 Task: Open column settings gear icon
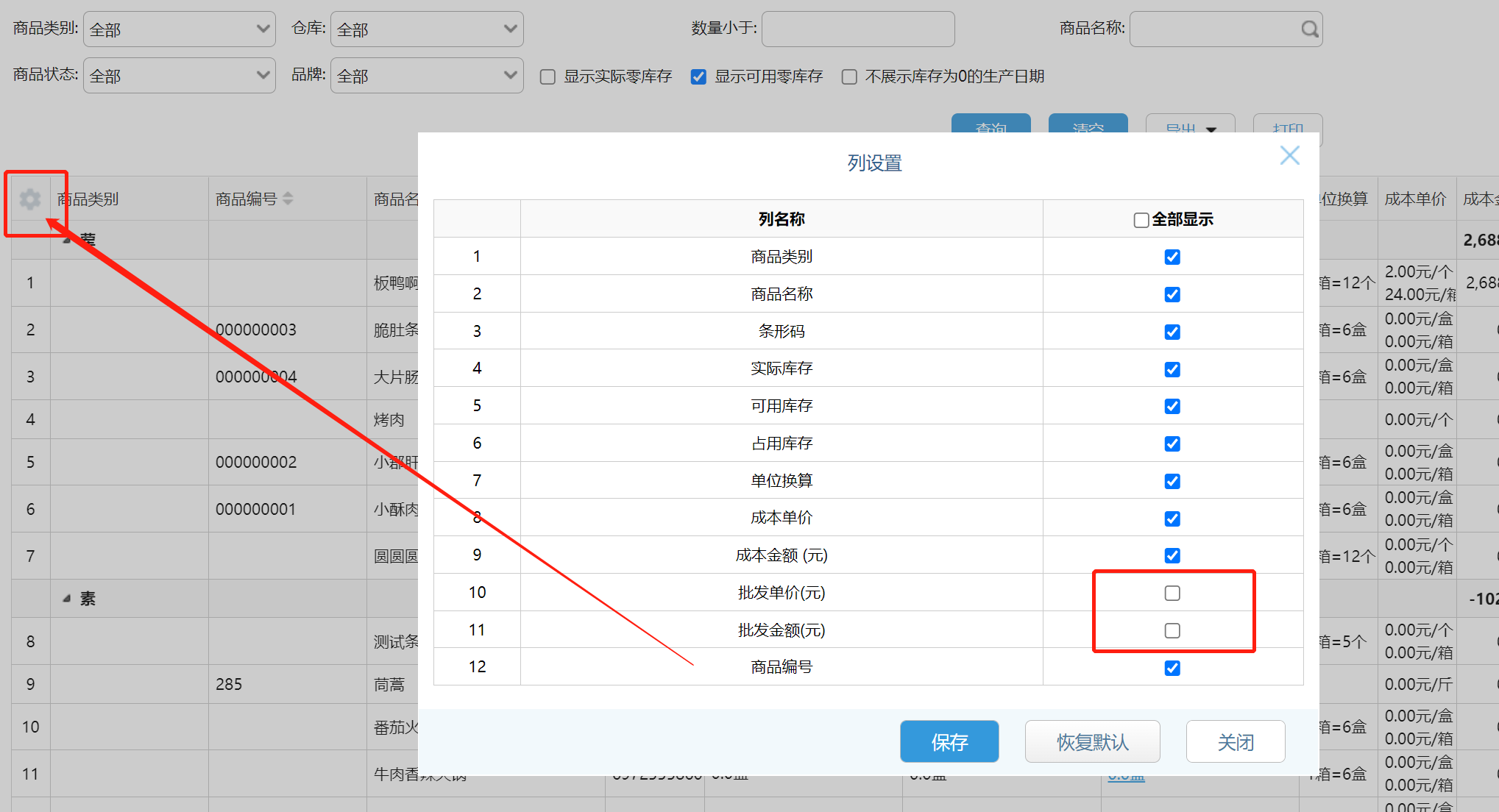click(30, 199)
